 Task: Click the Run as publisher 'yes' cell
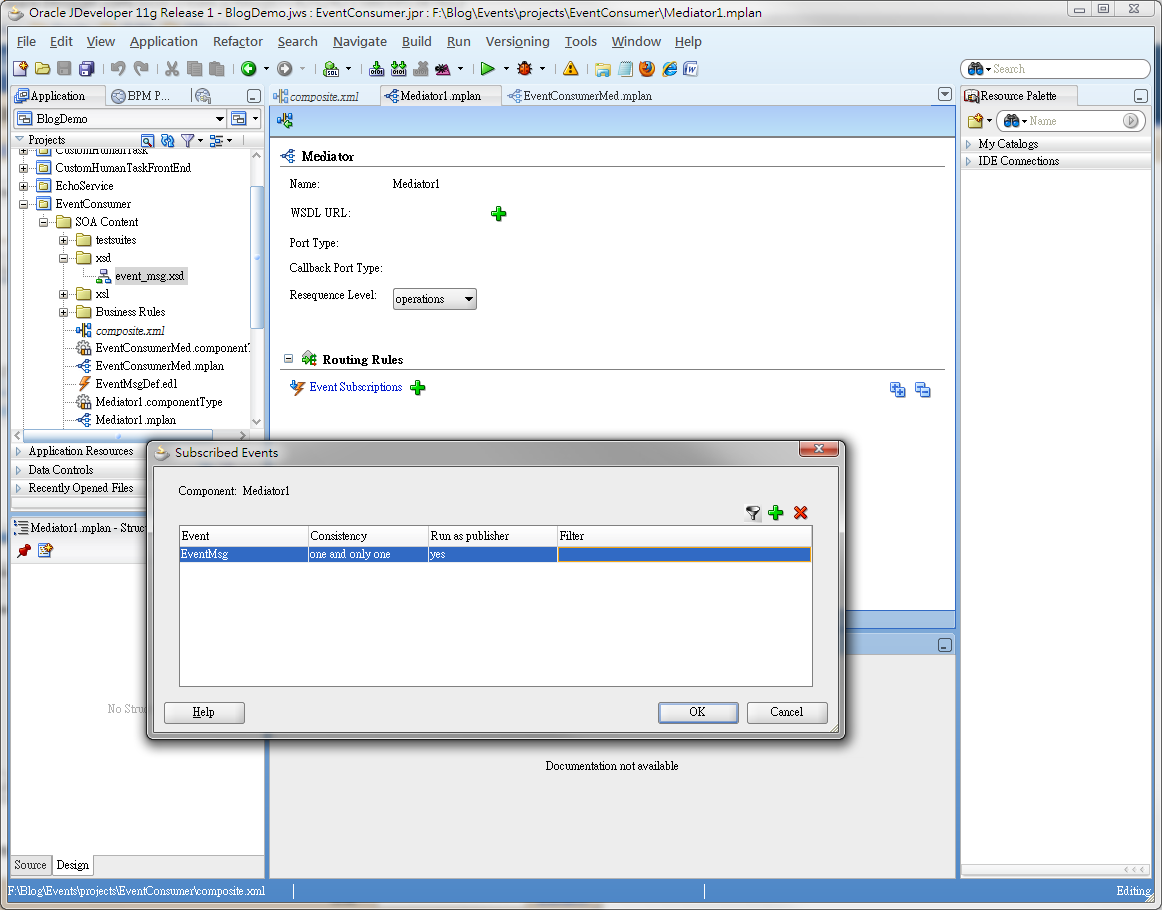tap(493, 554)
